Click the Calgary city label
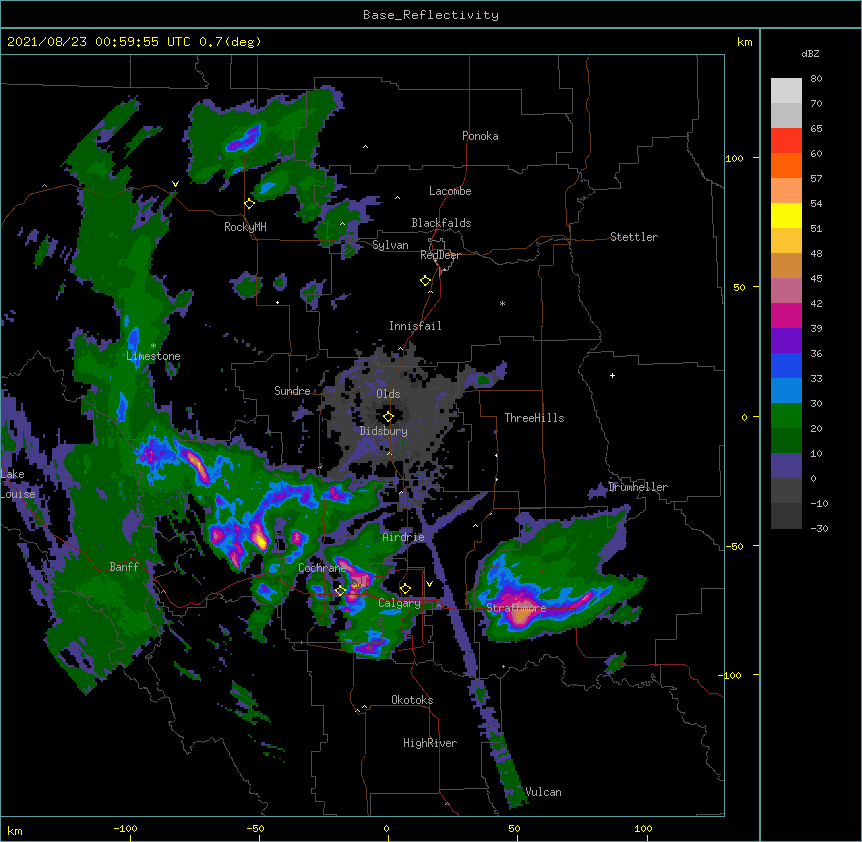The image size is (862, 842). [399, 603]
